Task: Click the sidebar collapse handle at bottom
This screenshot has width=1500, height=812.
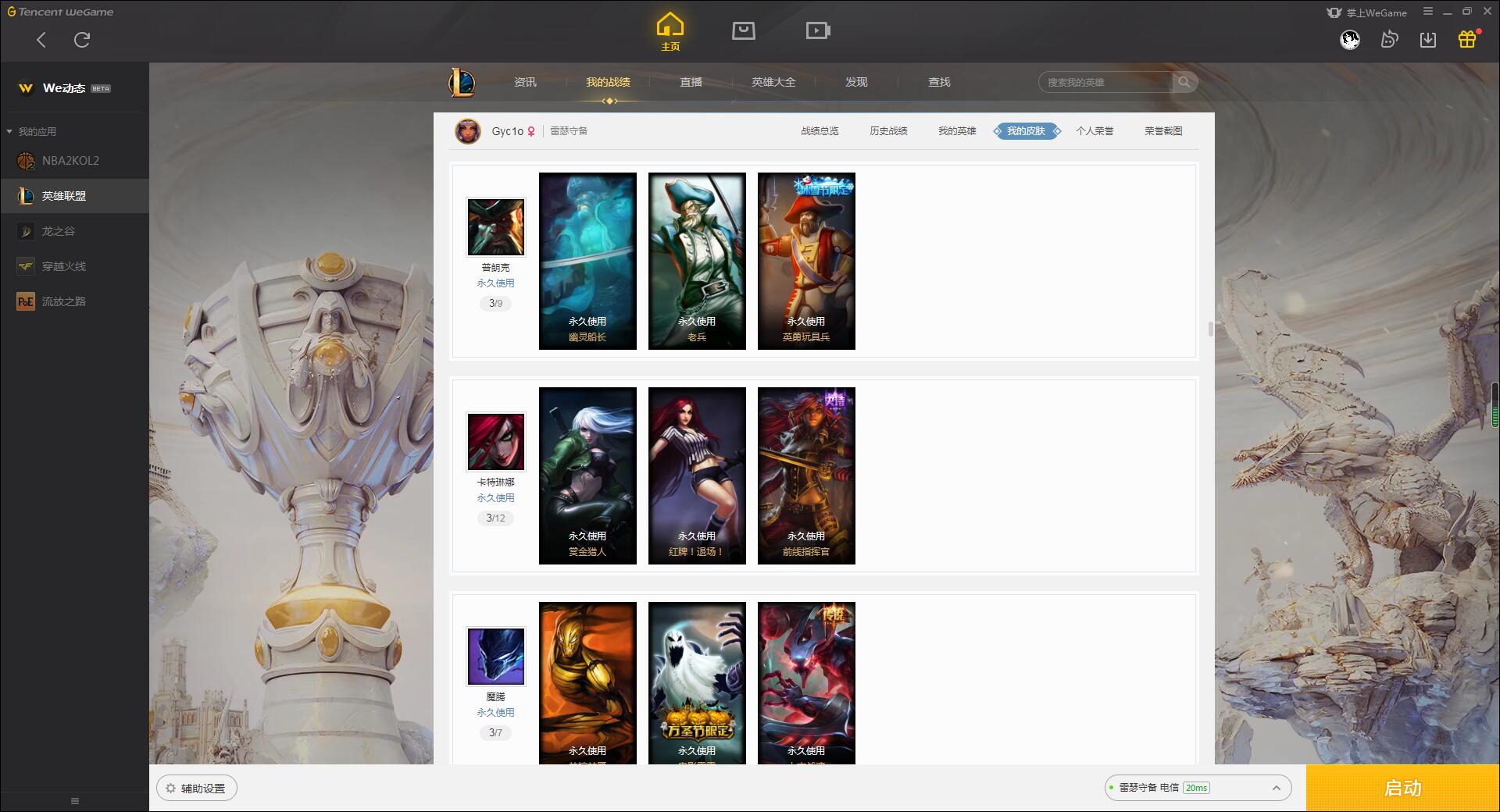Action: (75, 801)
